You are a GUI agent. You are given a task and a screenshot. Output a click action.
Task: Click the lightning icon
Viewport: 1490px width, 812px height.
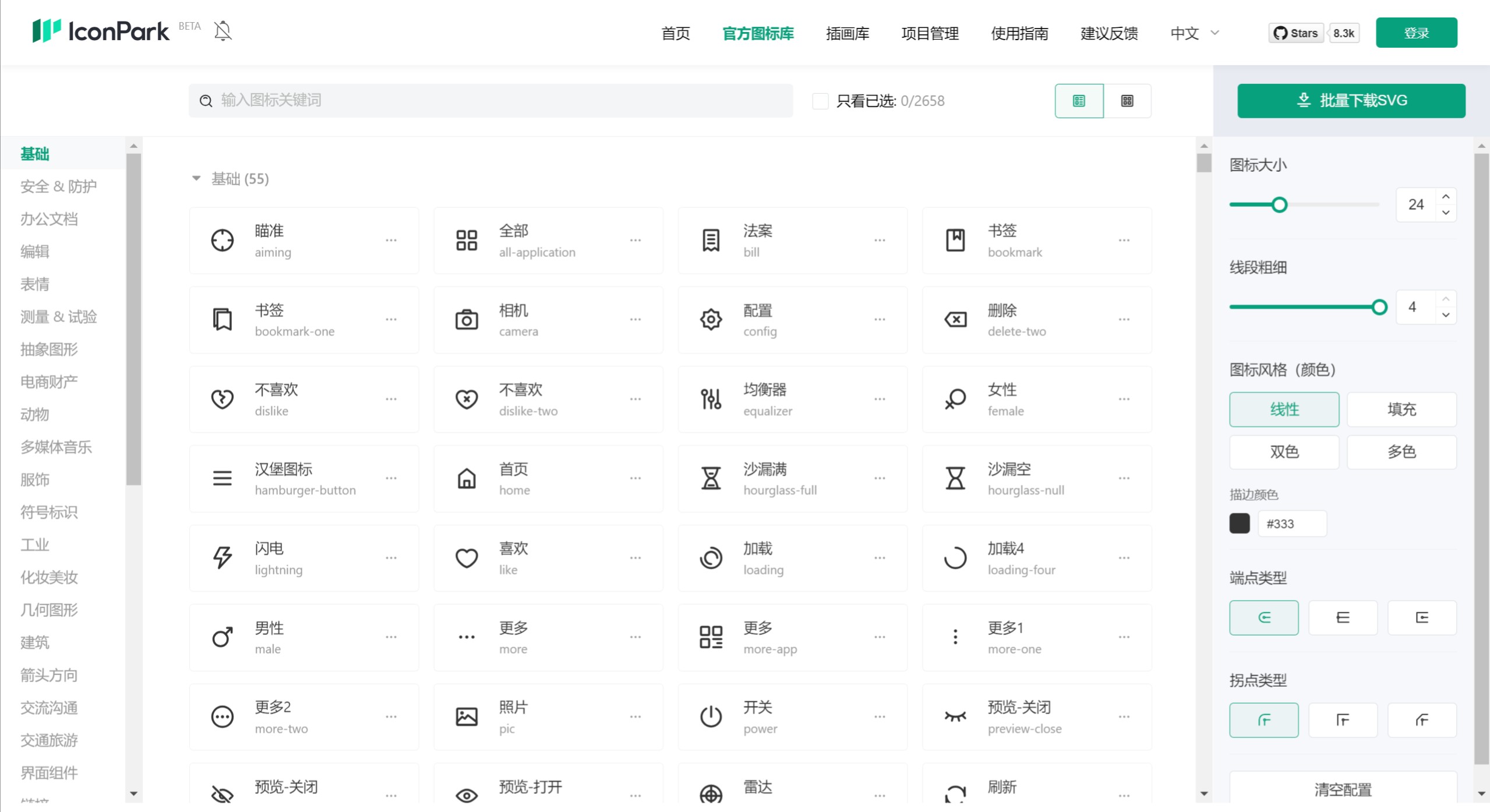(x=221, y=557)
